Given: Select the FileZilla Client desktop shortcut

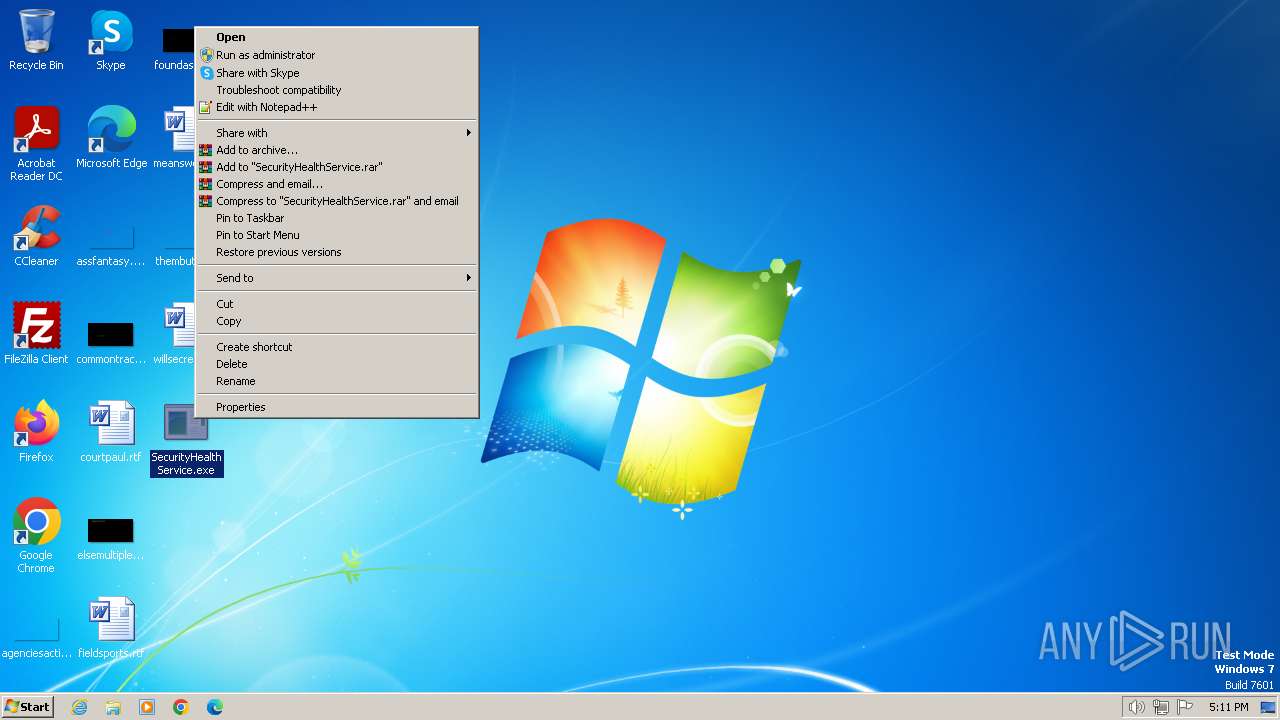Looking at the screenshot, I should pyautogui.click(x=36, y=334).
